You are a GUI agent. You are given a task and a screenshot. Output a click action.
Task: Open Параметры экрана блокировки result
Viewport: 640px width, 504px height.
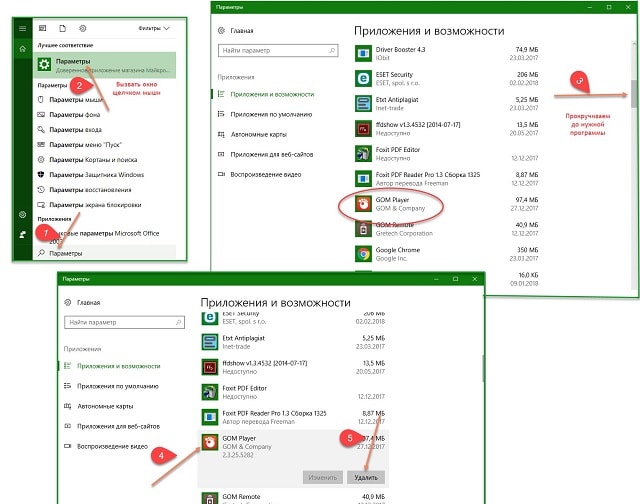coord(89,205)
